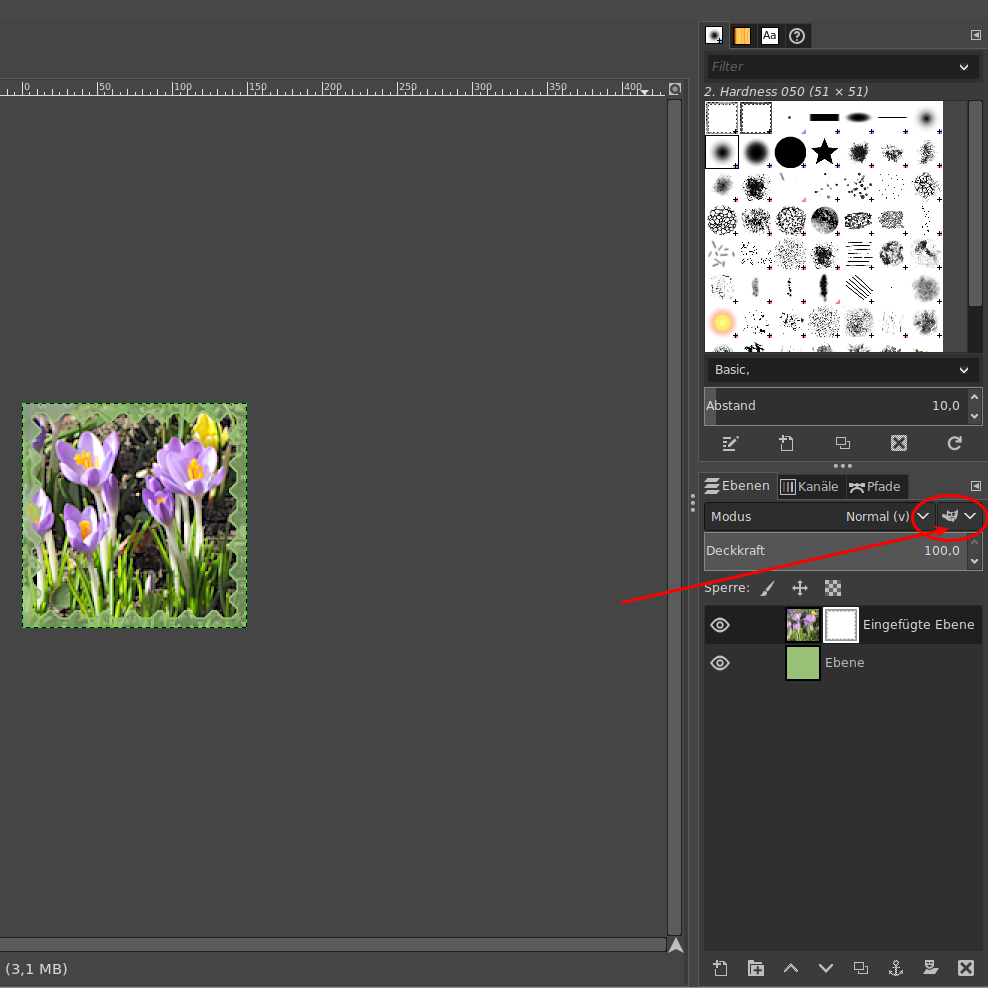This screenshot has height=988, width=988.
Task: Refresh the brushes list
Action: click(955, 443)
